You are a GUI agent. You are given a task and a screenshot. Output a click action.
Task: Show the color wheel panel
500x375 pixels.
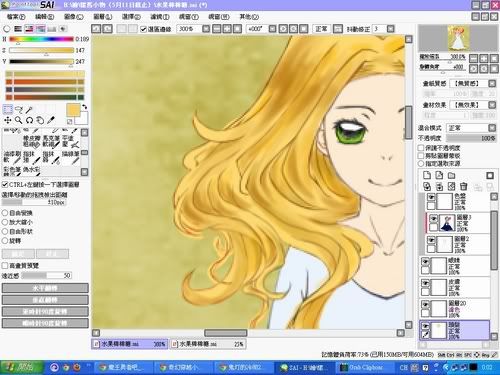click(7, 29)
